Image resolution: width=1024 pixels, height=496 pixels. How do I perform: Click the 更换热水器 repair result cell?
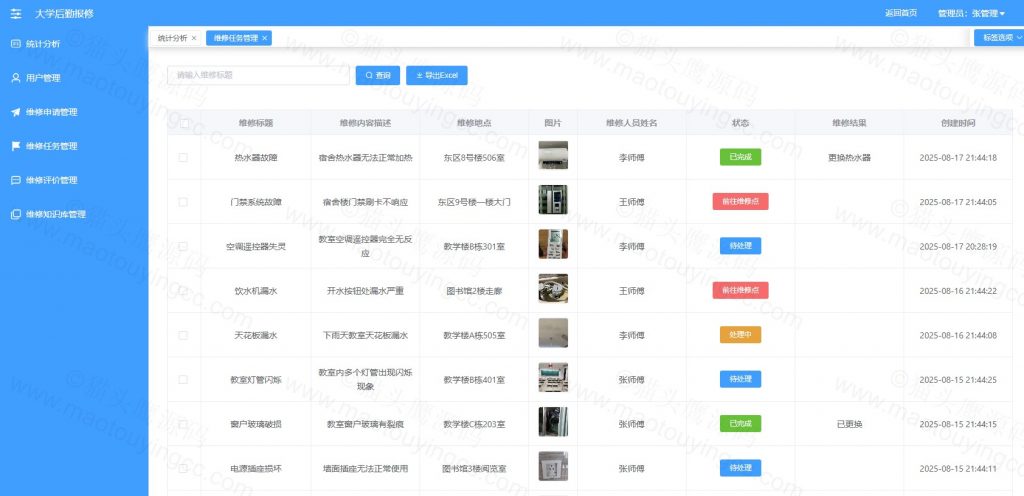[850, 157]
